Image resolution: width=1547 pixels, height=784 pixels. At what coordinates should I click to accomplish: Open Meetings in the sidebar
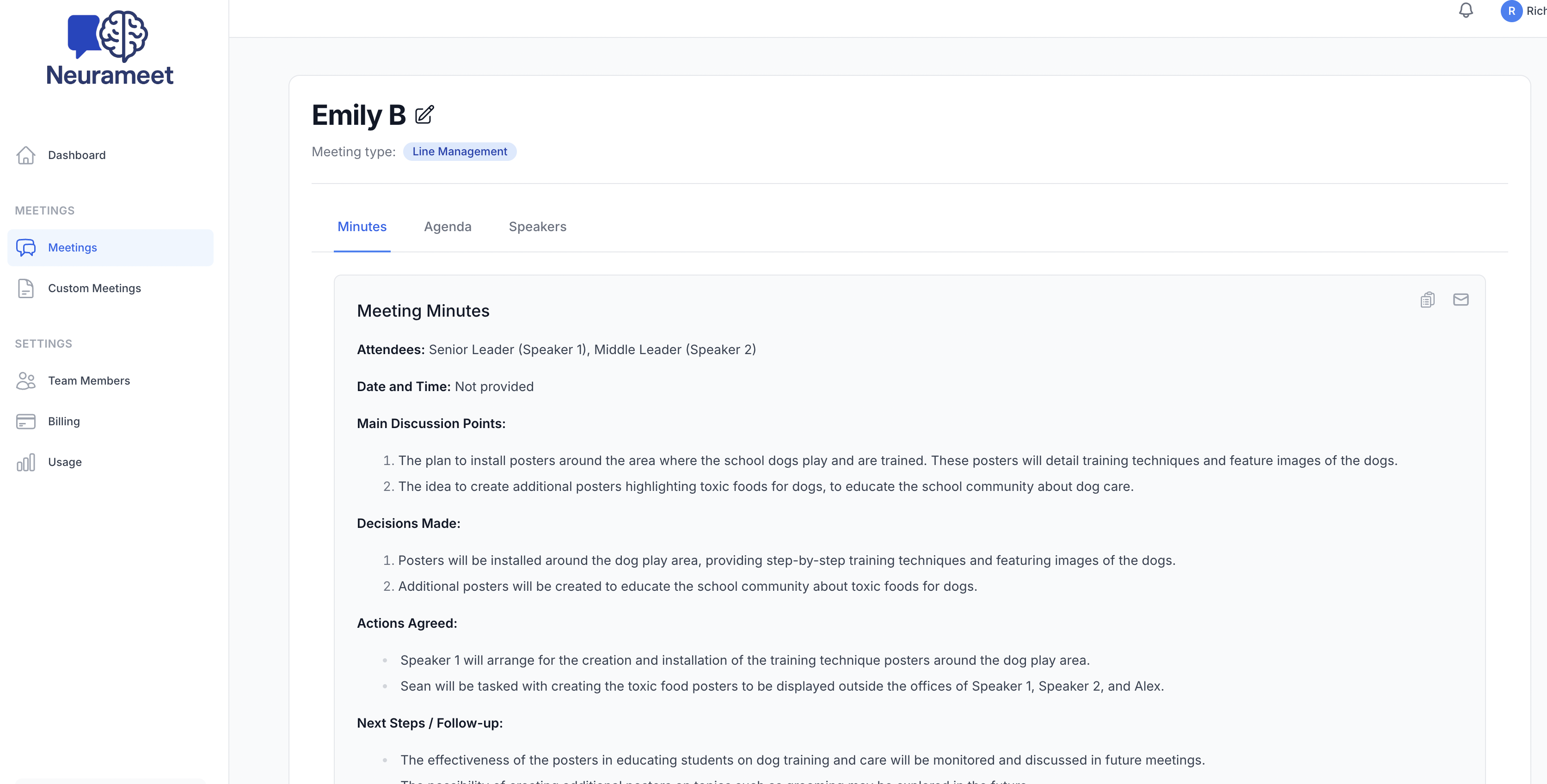(x=72, y=247)
